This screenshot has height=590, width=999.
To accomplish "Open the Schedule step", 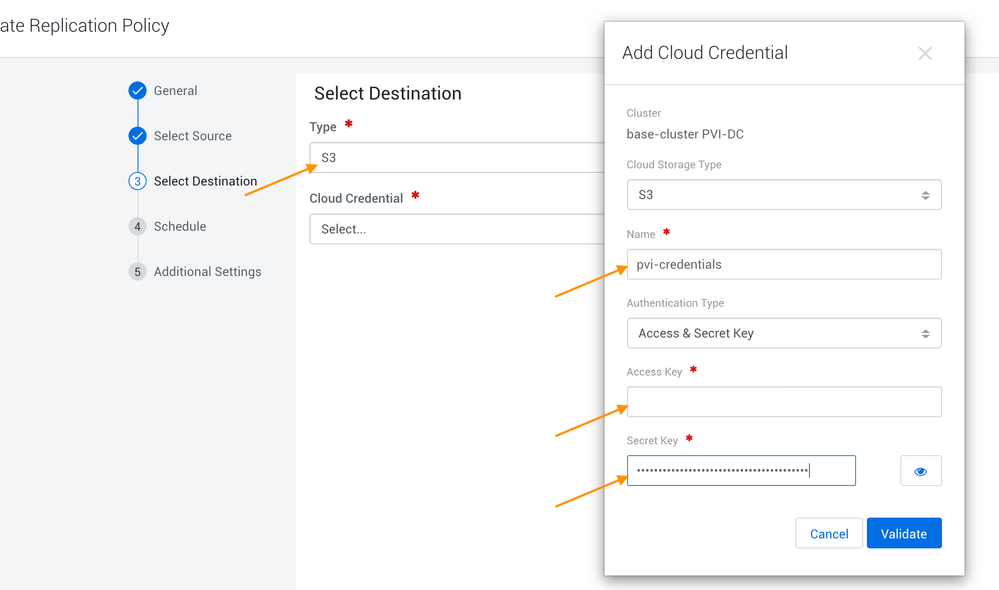I will pos(180,227).
